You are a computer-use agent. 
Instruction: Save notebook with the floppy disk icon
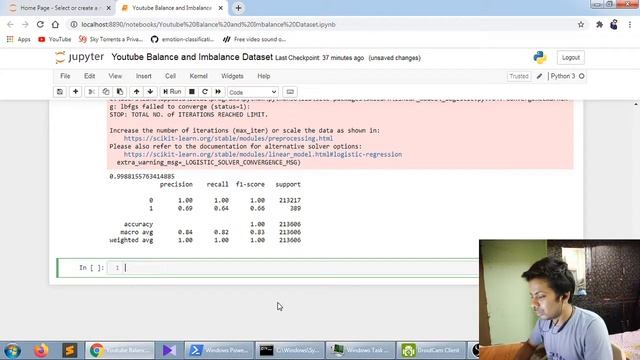(60, 92)
